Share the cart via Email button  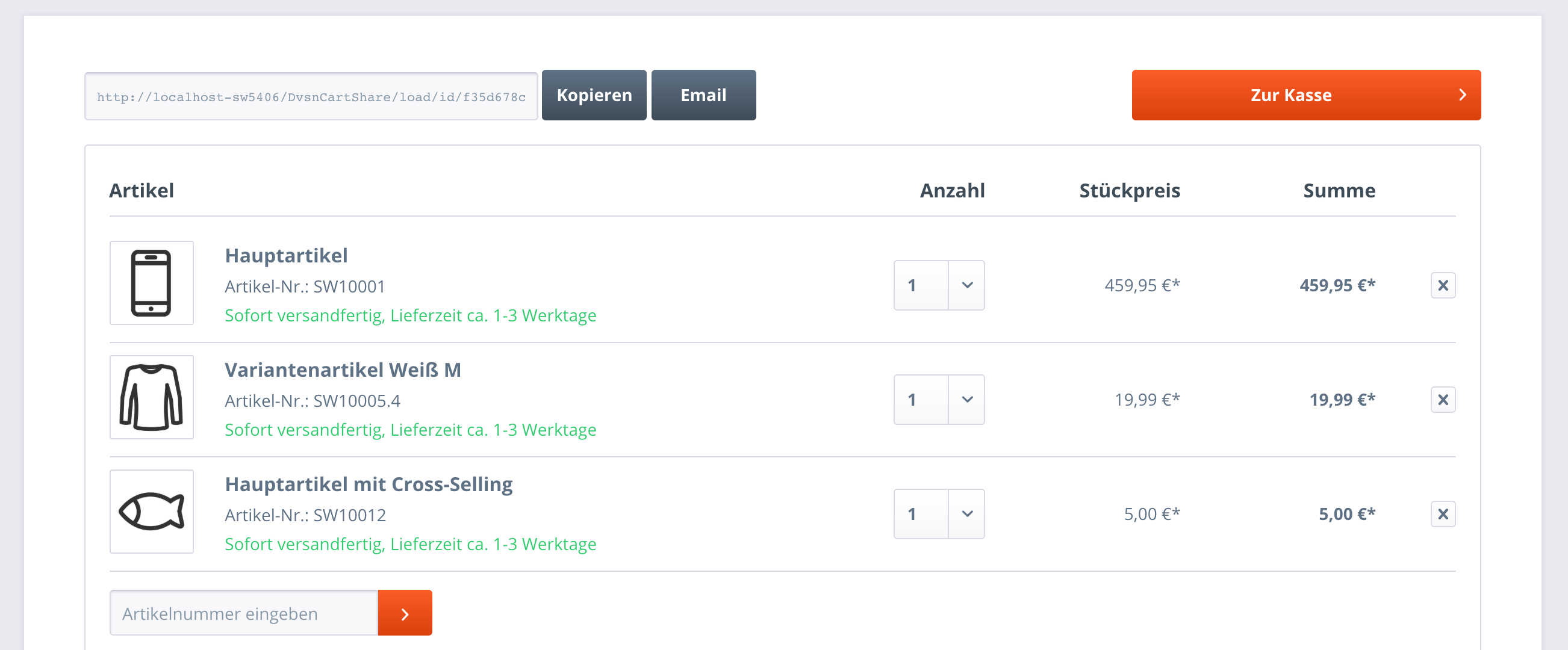(x=704, y=95)
